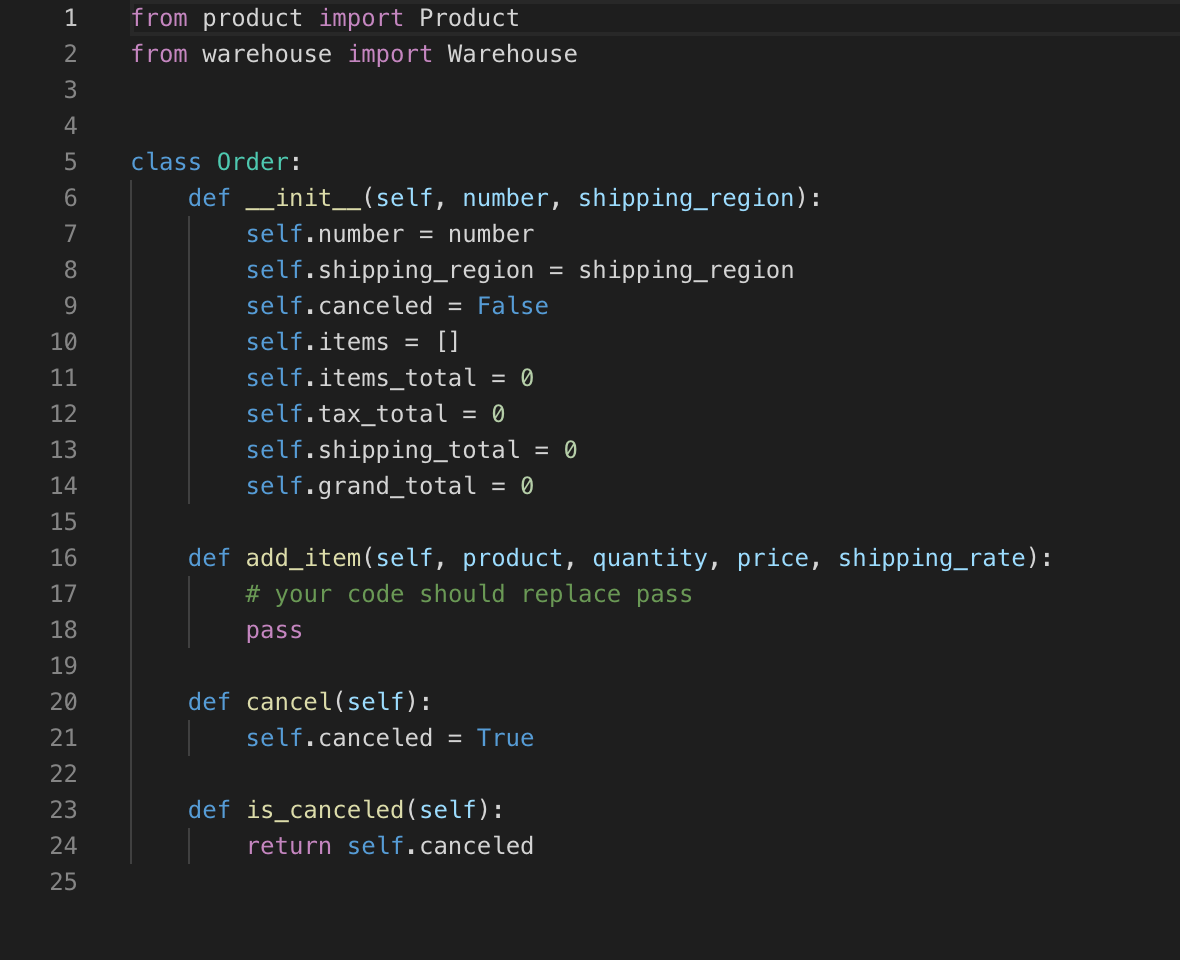The width and height of the screenshot is (1180, 960).
Task: Click the add_item method name
Action: tap(302, 557)
